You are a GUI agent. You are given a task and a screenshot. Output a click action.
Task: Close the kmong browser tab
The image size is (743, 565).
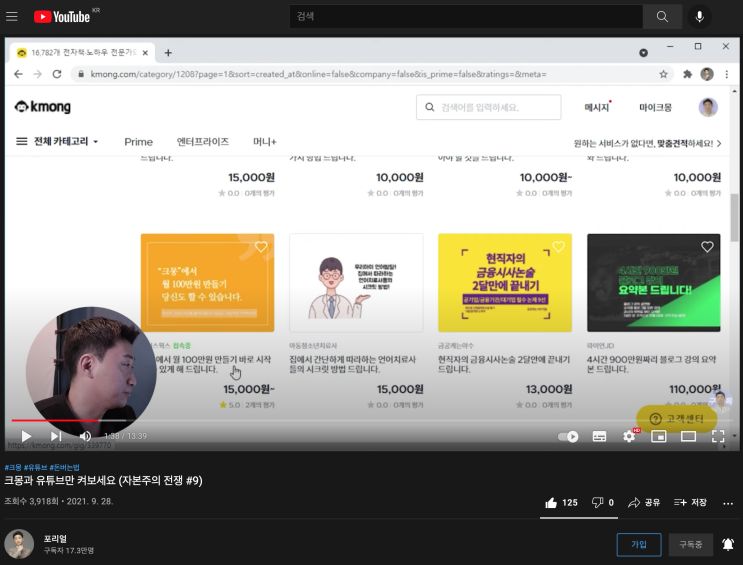pyautogui.click(x=145, y=53)
